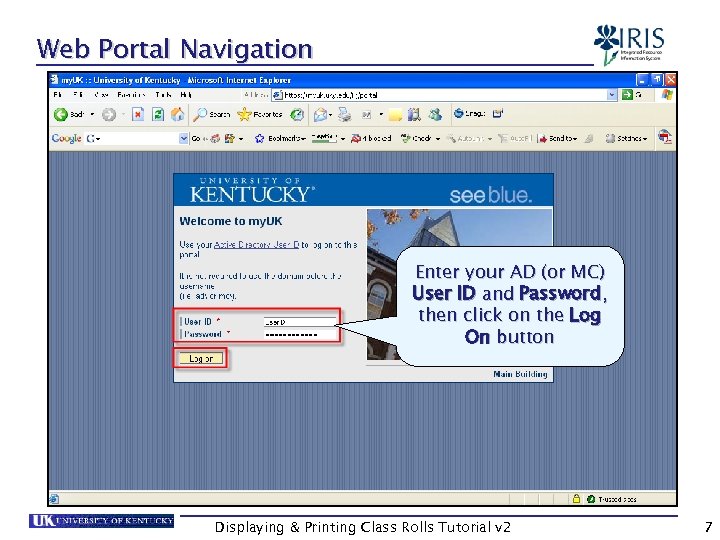
Task: Click the green Go arrow by address bar
Action: pyautogui.click(x=627, y=95)
